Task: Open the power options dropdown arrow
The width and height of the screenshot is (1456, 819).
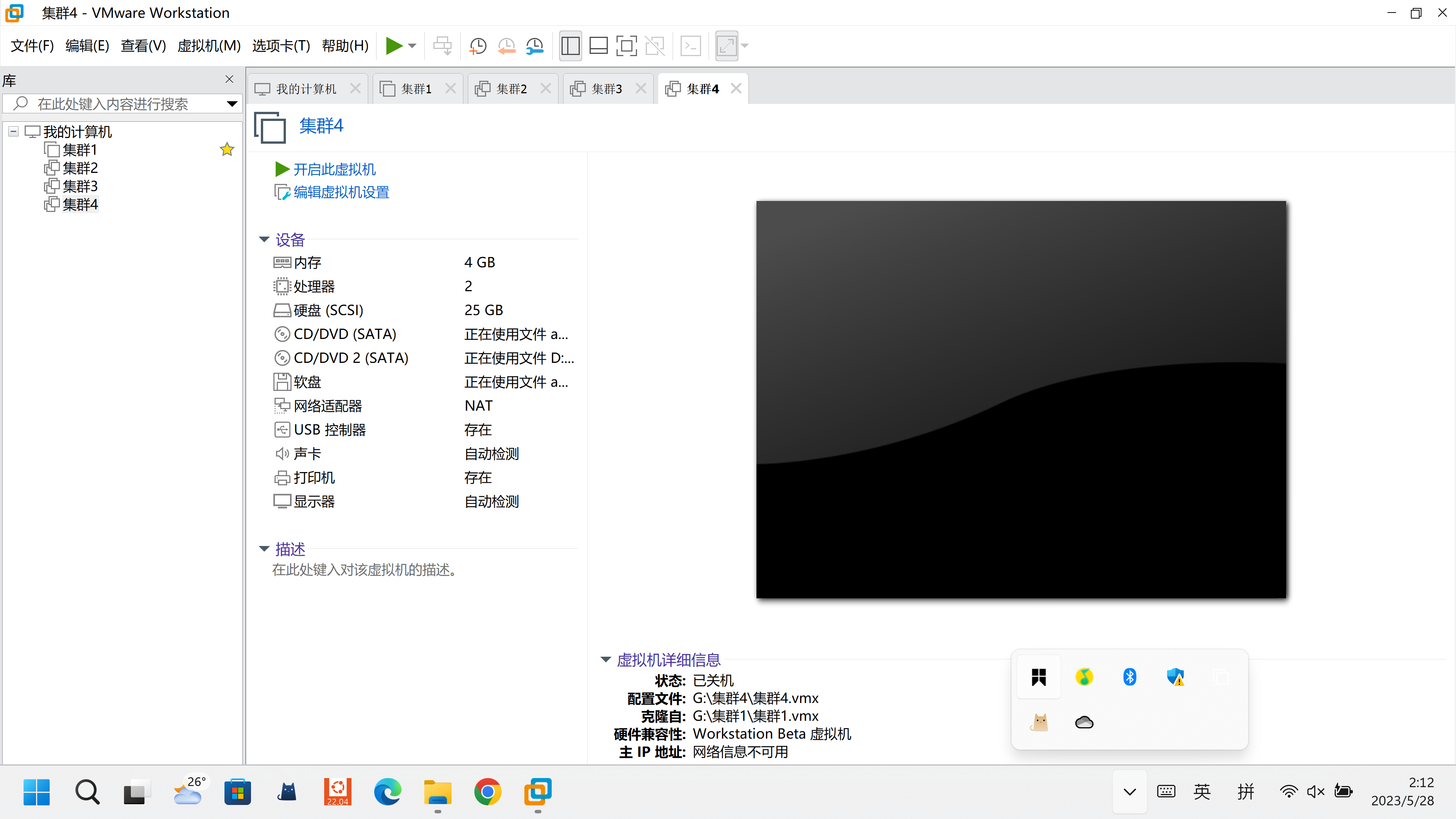Action: [413, 46]
